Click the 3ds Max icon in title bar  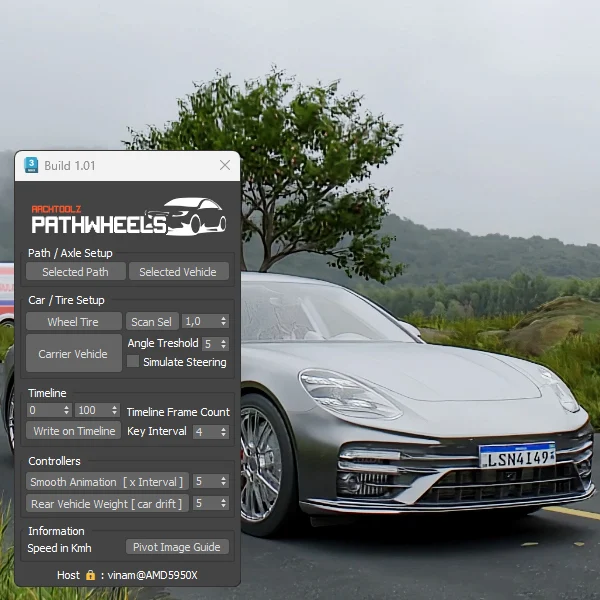31,165
